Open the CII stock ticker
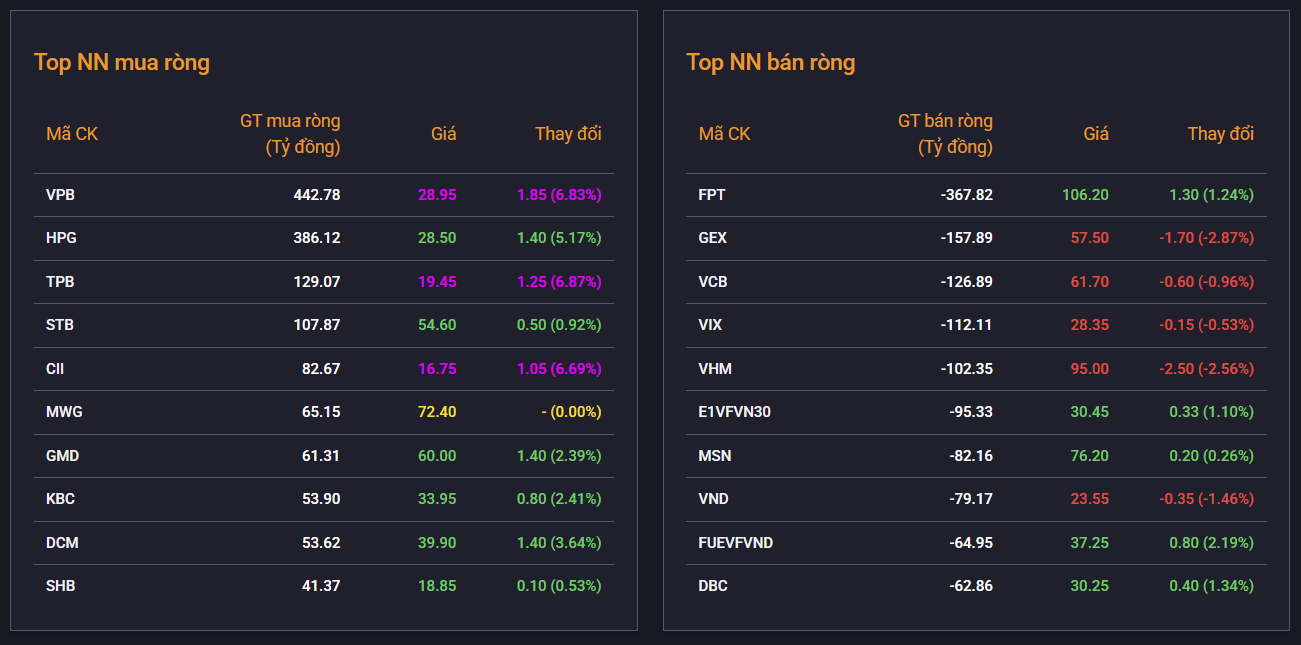 (x=56, y=369)
